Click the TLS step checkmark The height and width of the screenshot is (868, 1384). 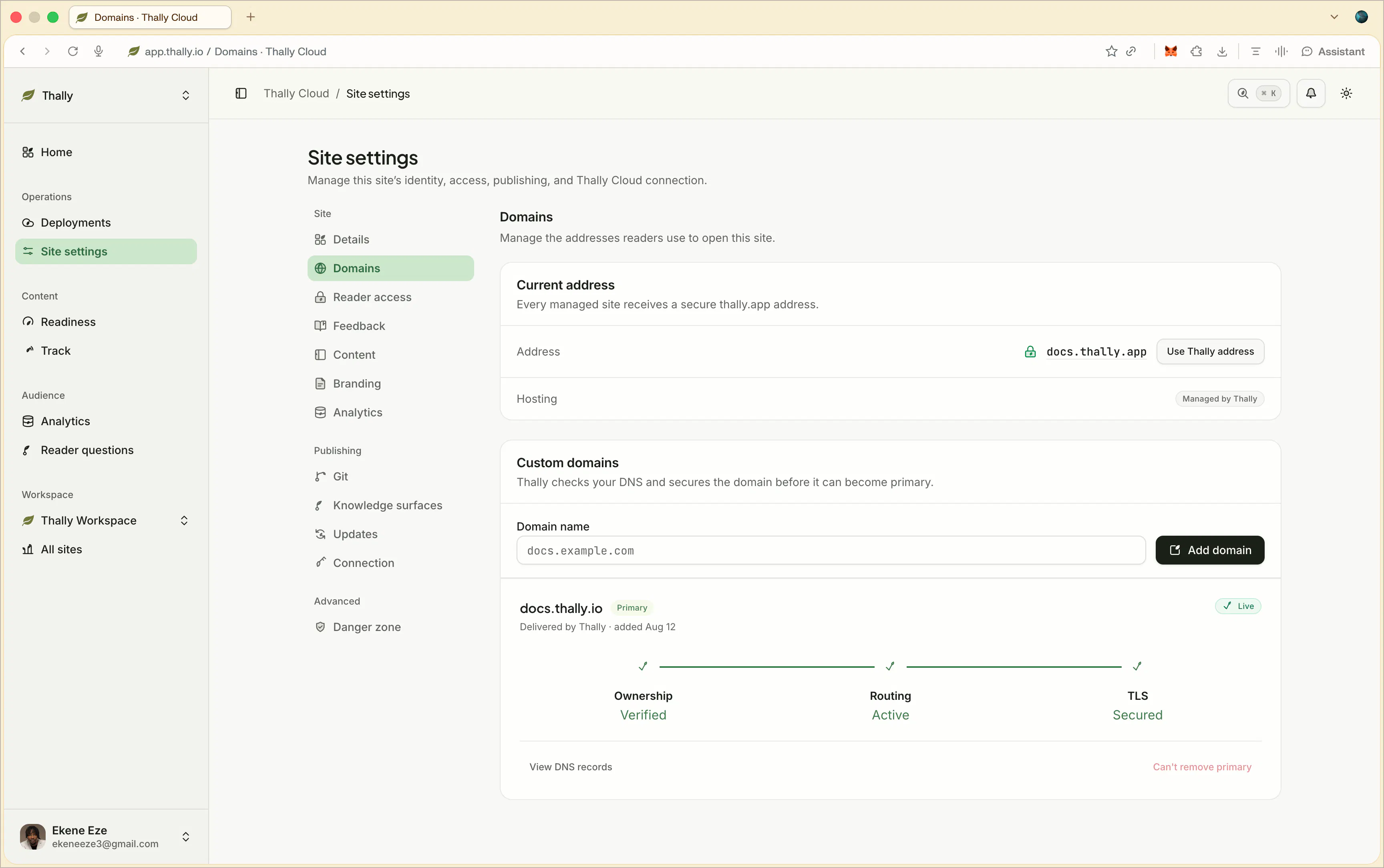point(1137,667)
